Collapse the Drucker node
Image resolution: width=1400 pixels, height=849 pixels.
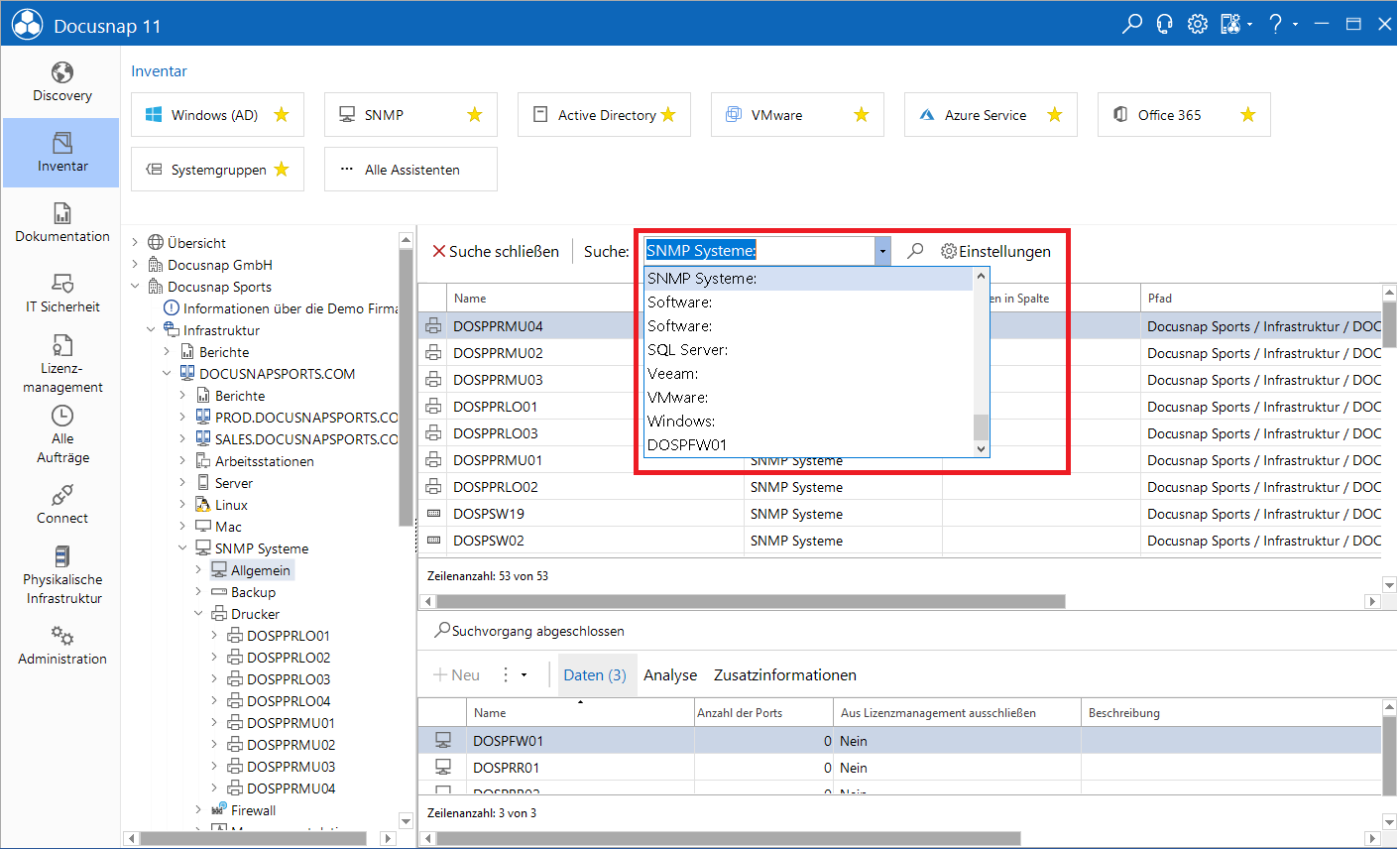pyautogui.click(x=199, y=614)
